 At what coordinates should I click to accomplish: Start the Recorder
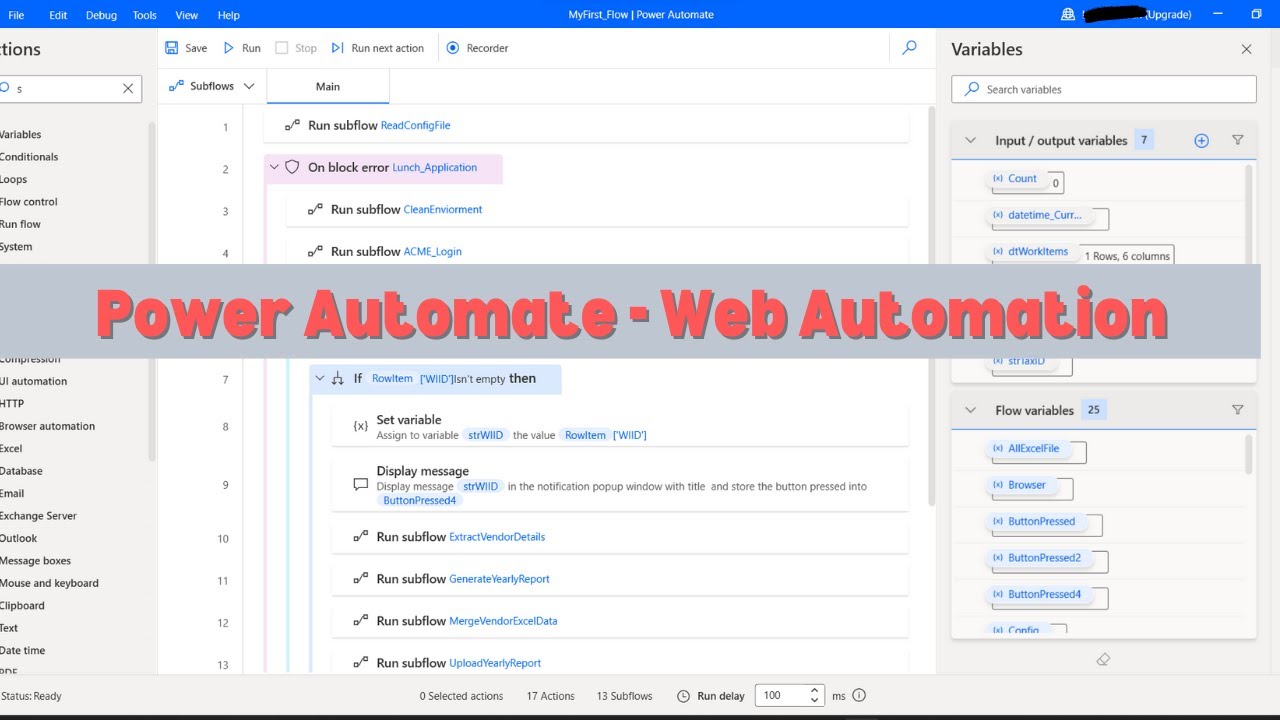477,48
